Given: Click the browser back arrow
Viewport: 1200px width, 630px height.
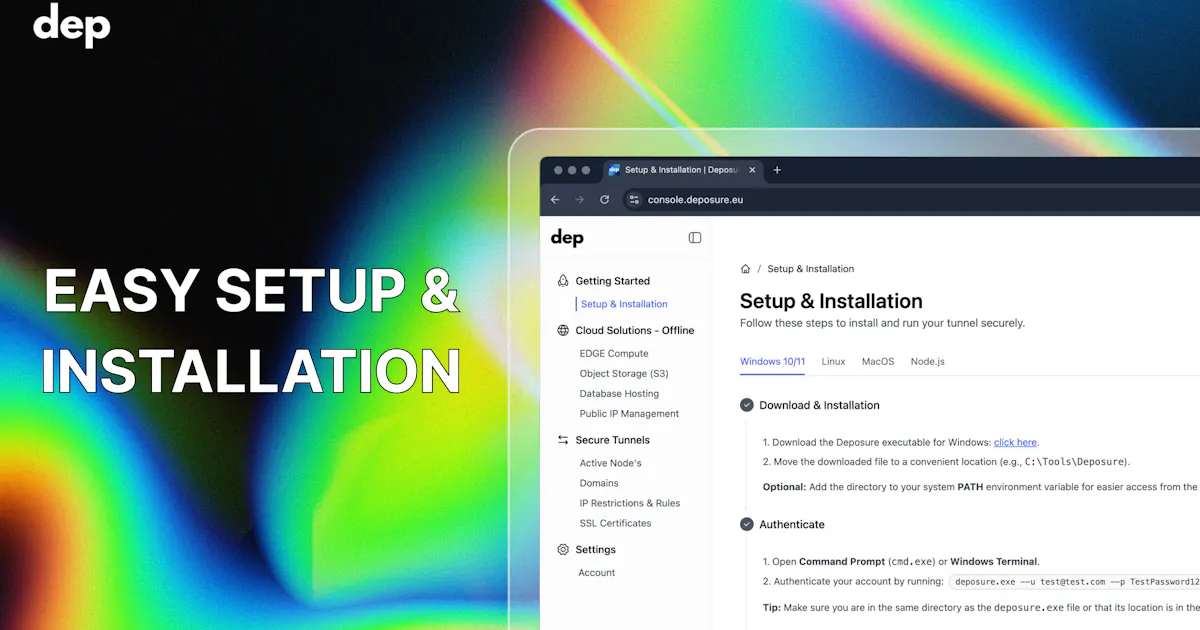Looking at the screenshot, I should pyautogui.click(x=555, y=199).
